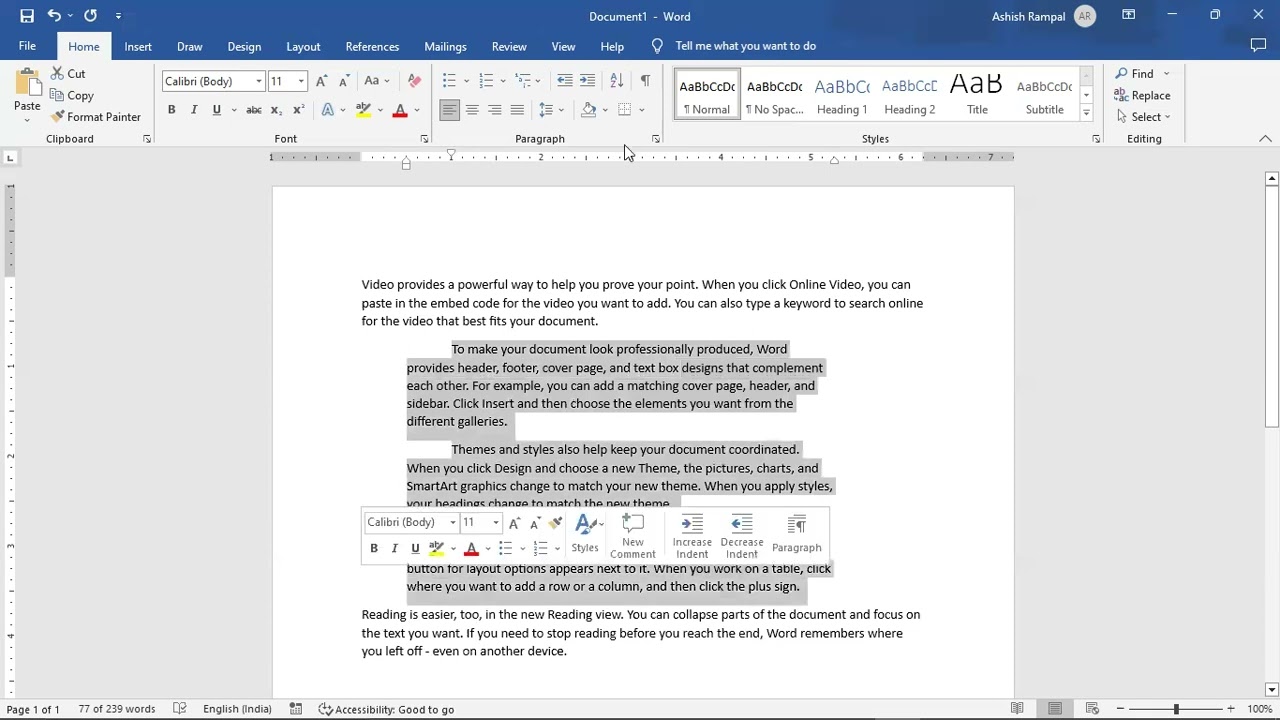The image size is (1280, 720).
Task: Toggle Show/Hide paragraph marks
Action: 645,81
